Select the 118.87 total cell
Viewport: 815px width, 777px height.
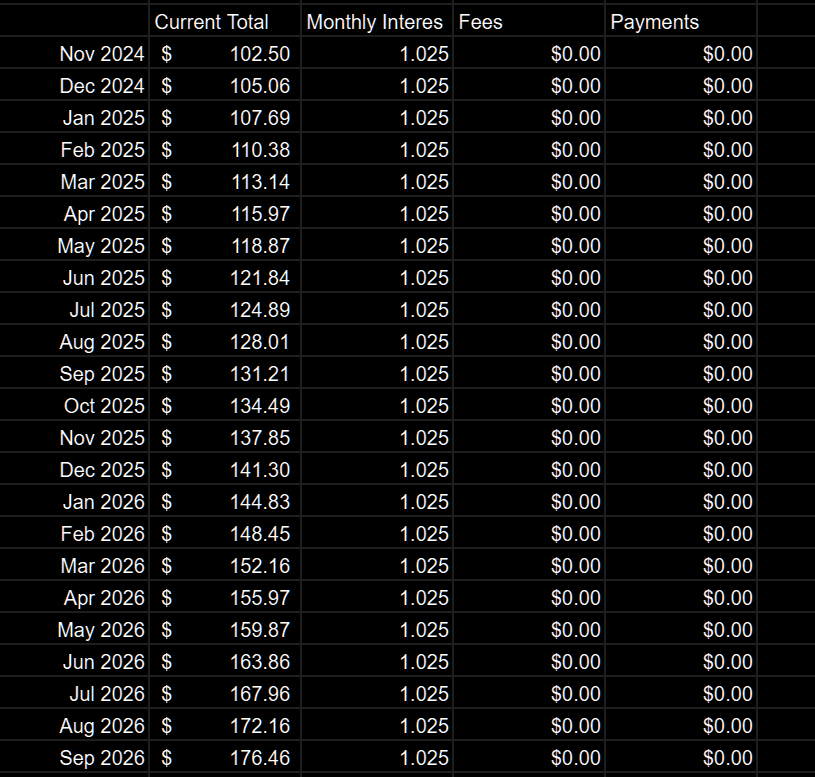(225, 245)
